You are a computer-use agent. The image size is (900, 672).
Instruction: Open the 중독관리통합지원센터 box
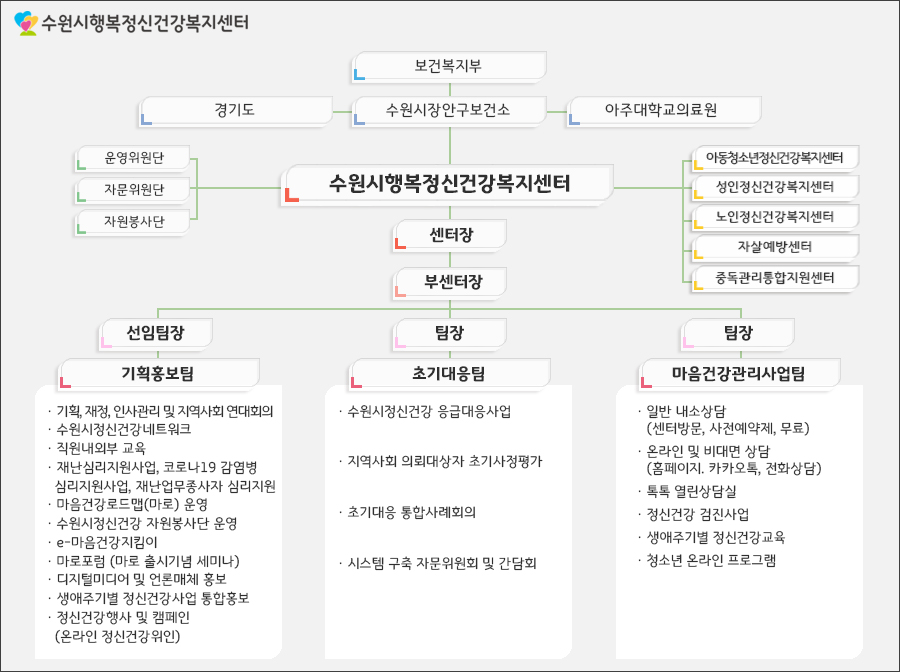pos(774,277)
